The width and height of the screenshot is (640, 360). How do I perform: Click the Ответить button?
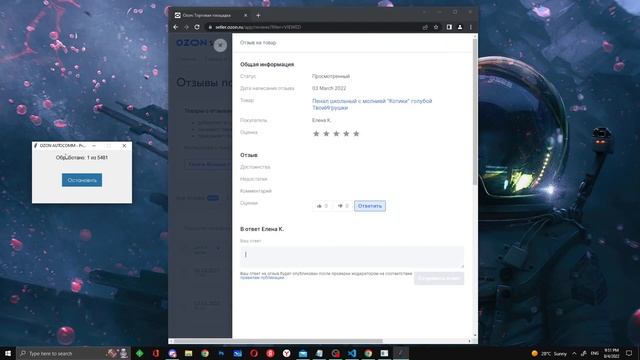click(370, 206)
